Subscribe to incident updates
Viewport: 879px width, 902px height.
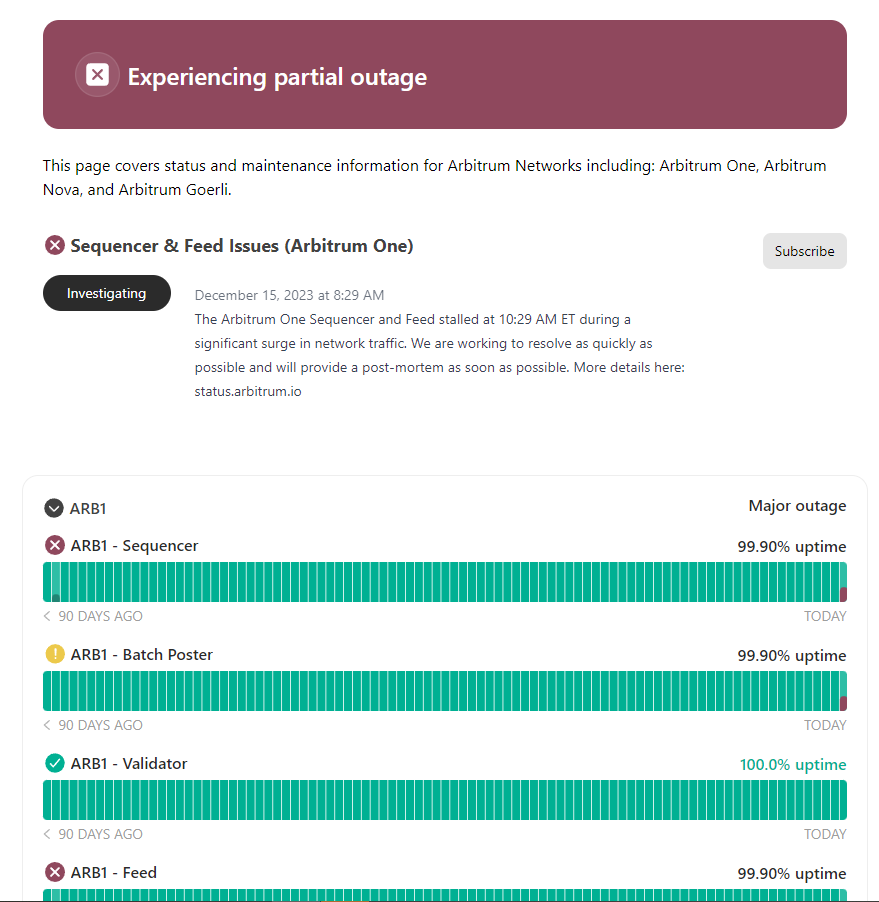804,251
